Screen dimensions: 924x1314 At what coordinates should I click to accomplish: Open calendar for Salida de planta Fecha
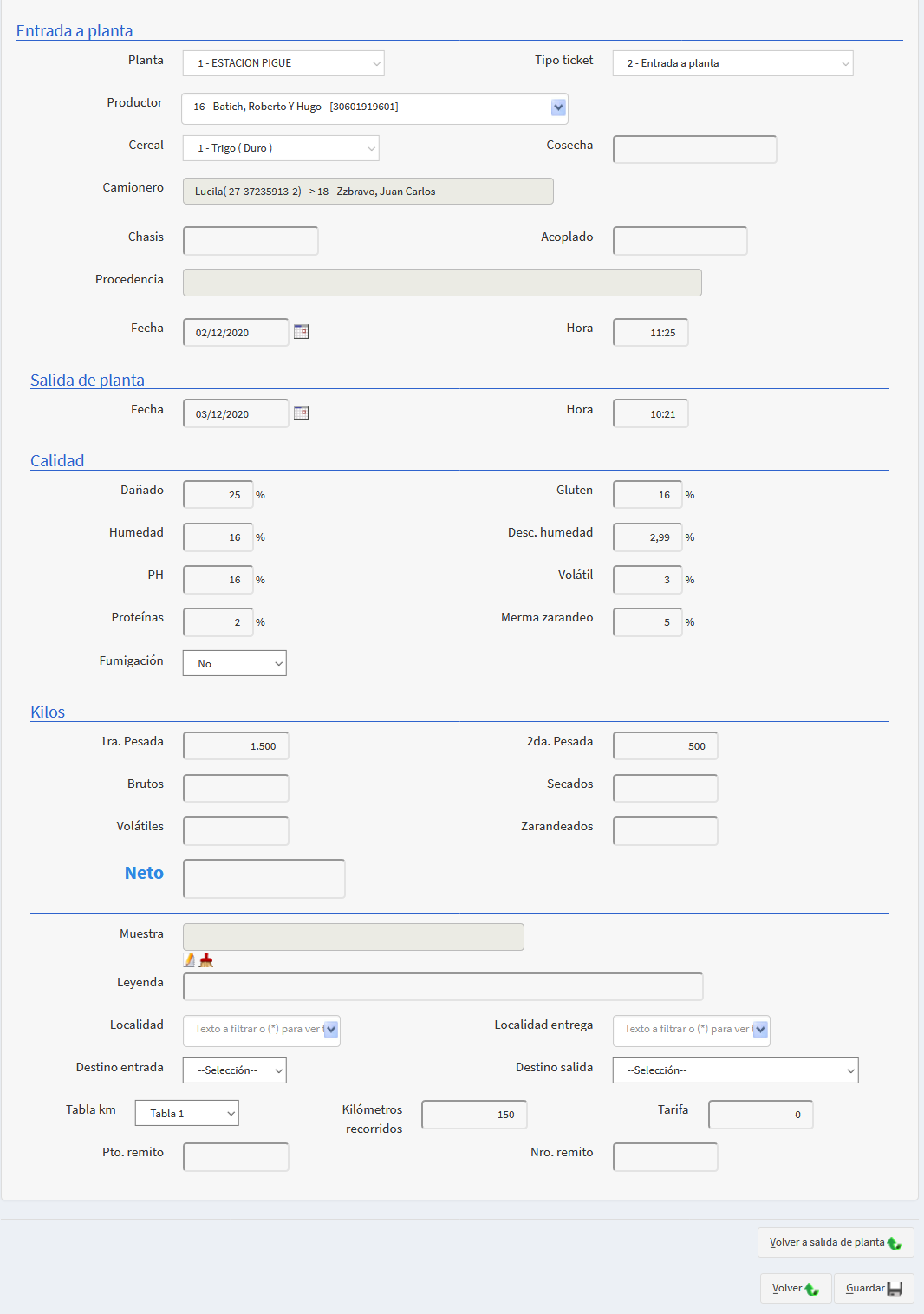pos(301,413)
